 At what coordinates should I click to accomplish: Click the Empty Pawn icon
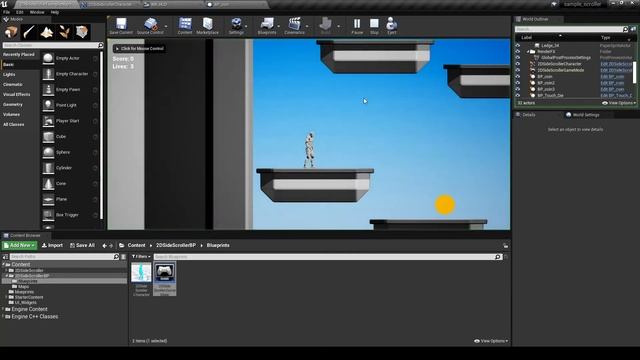point(48,90)
